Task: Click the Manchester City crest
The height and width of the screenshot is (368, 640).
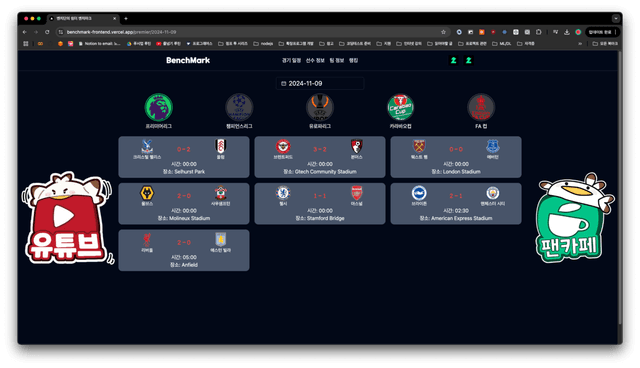Action: tap(493, 193)
